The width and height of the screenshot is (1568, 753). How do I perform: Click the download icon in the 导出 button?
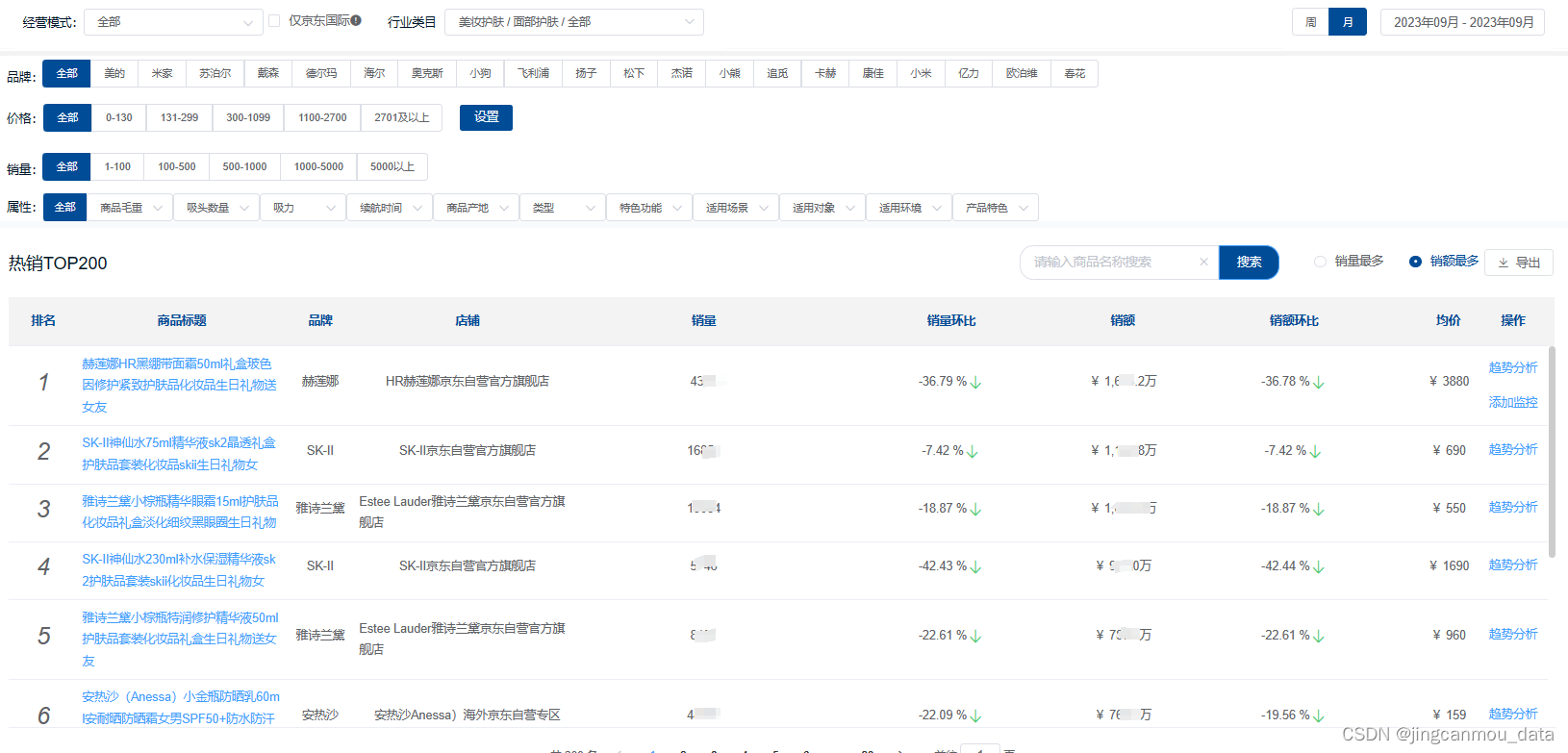(x=1503, y=263)
